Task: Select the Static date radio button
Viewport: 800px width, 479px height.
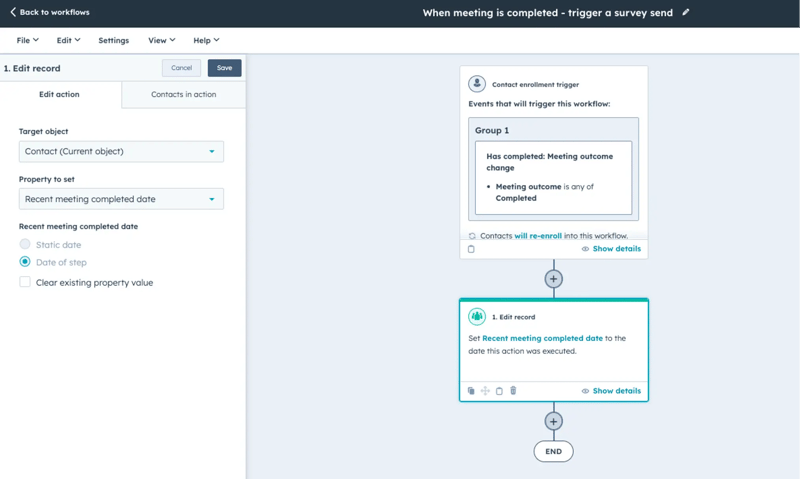Action: click(x=24, y=244)
